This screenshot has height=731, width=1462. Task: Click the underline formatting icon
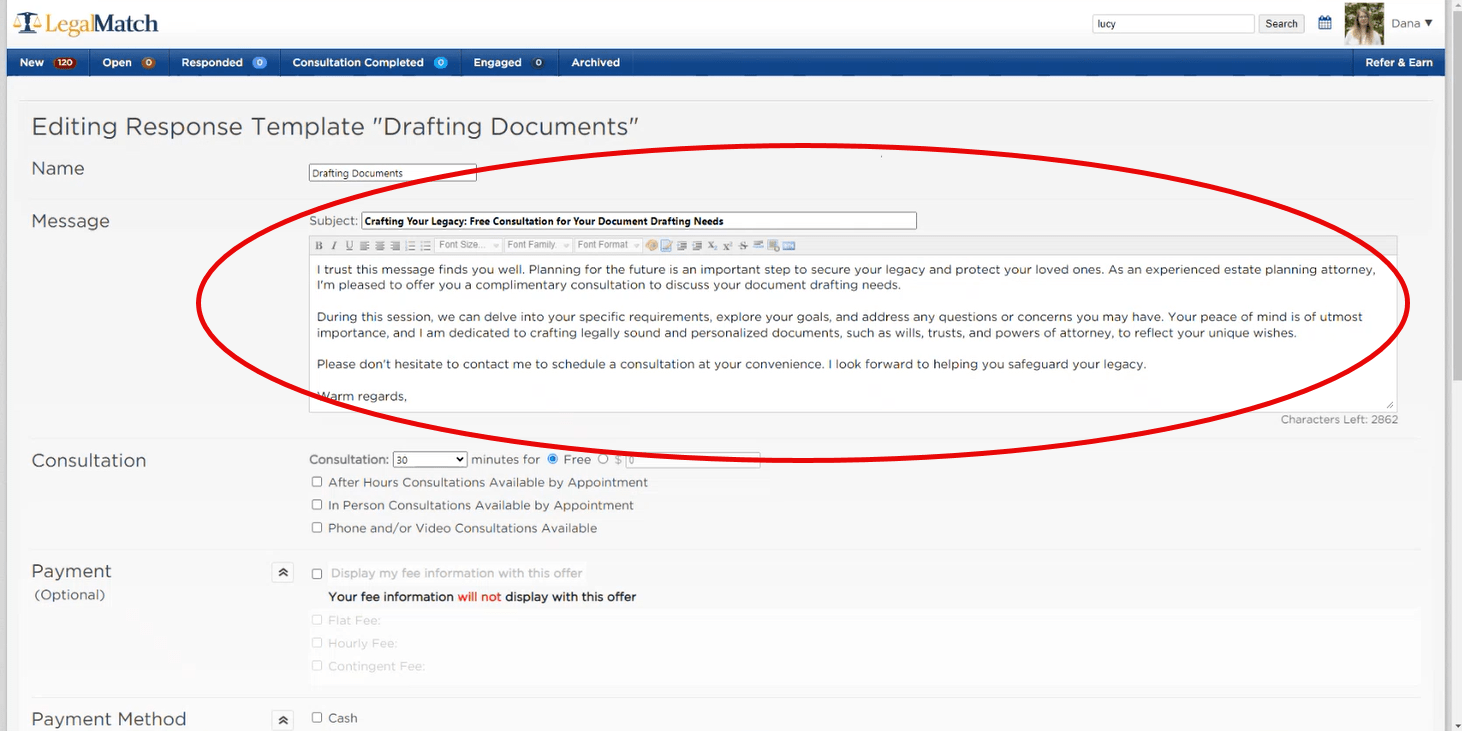tap(349, 246)
